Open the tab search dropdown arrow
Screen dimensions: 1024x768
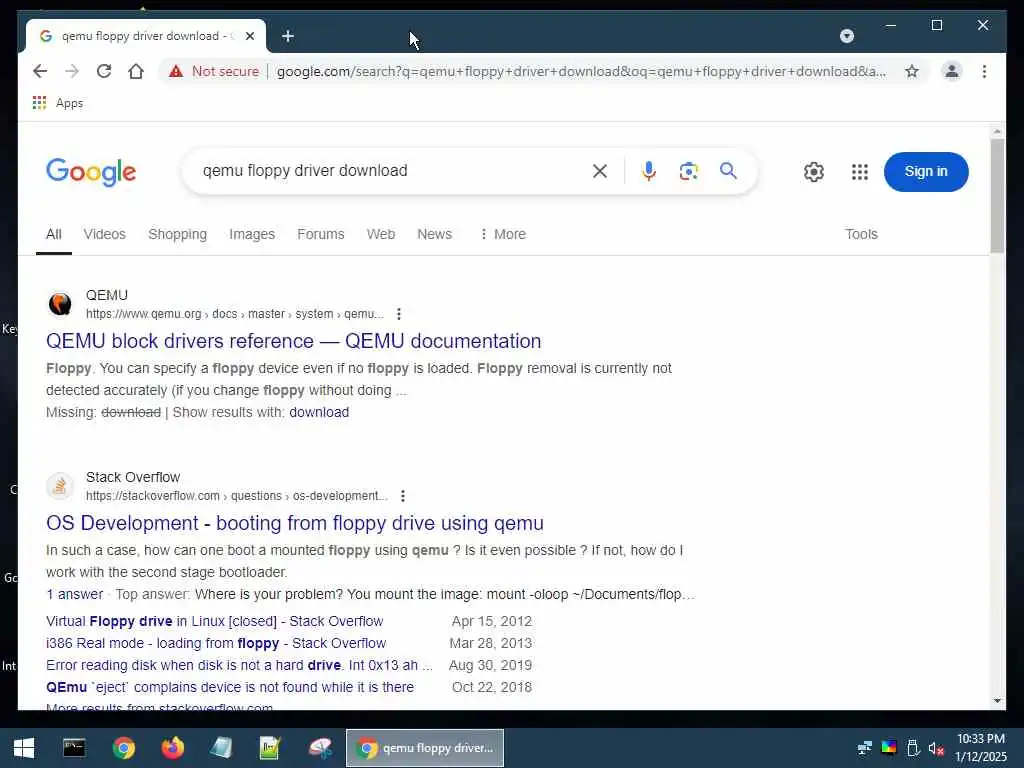846,36
